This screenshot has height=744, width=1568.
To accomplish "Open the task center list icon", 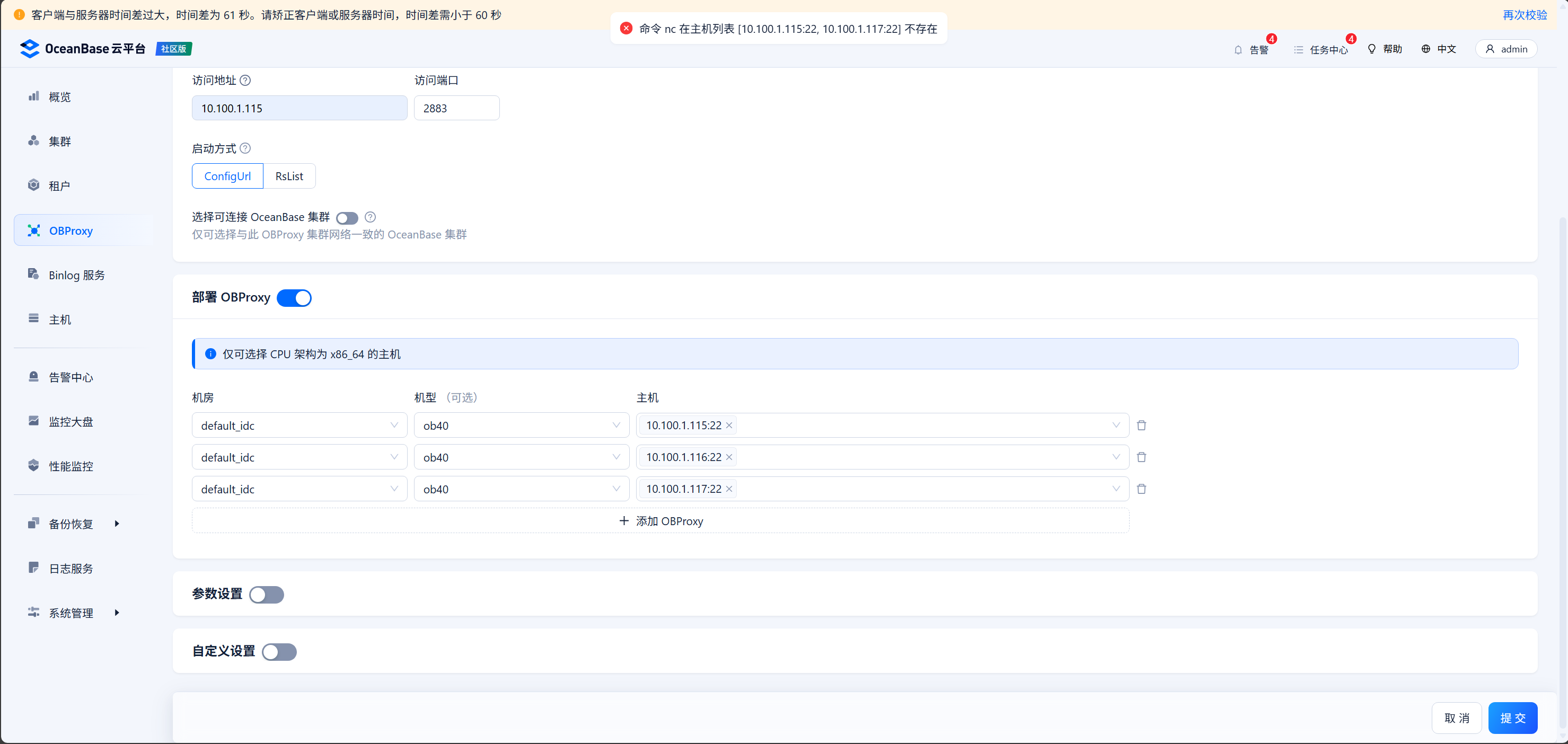I will pyautogui.click(x=1298, y=49).
